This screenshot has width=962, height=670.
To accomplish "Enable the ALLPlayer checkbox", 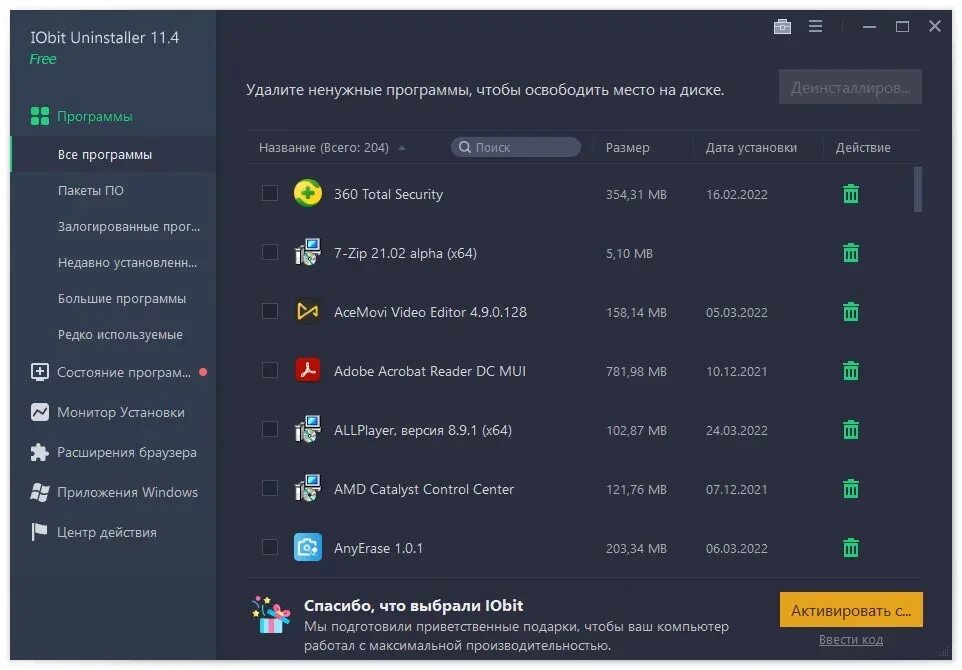I will click(270, 429).
